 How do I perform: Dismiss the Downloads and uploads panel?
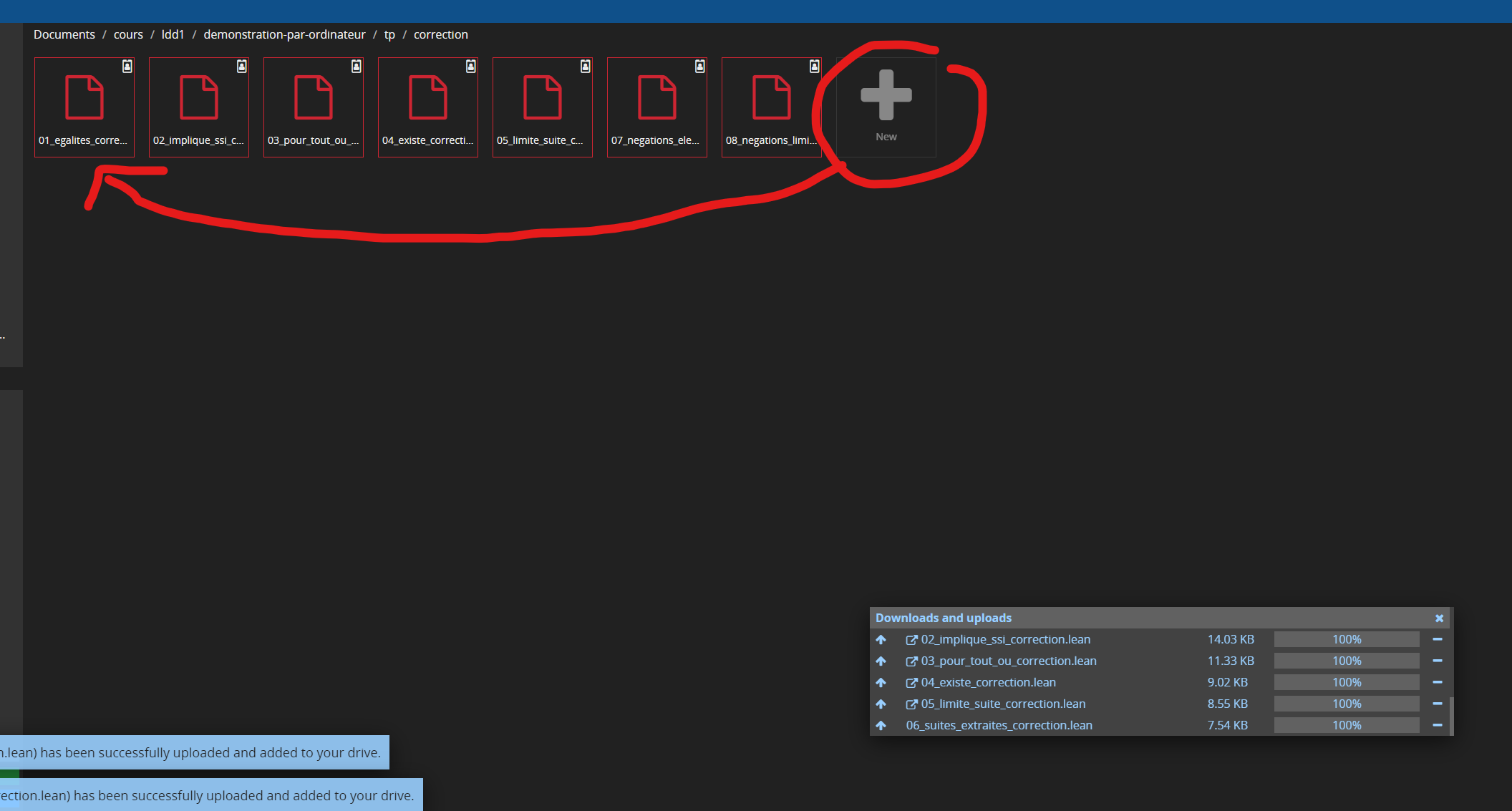[1439, 618]
